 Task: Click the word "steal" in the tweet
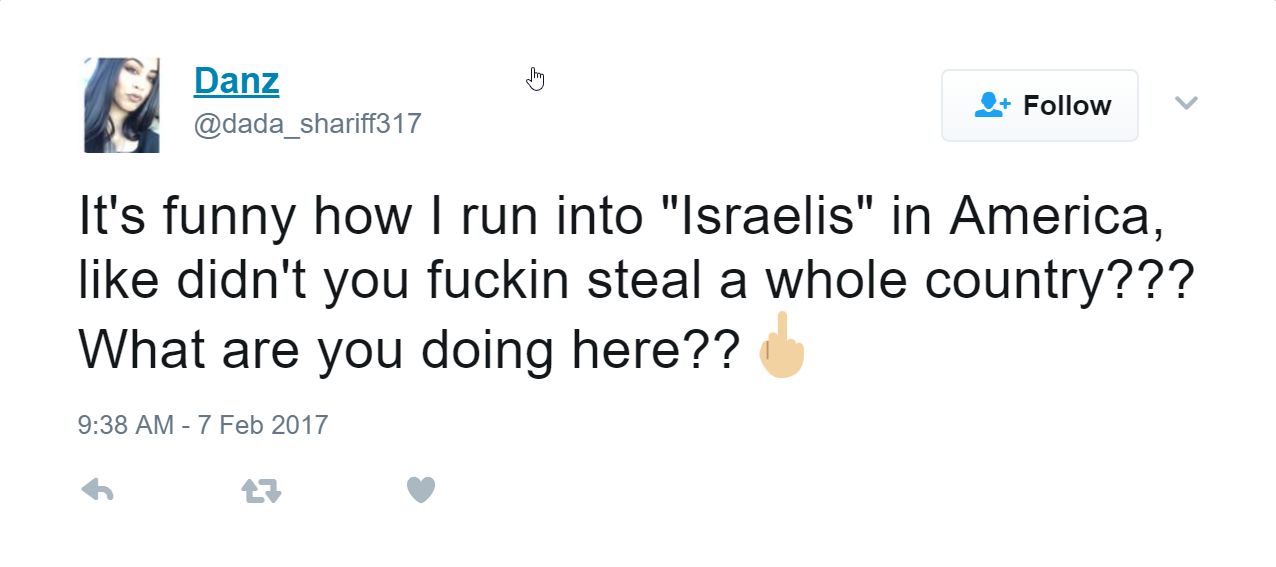click(644, 282)
